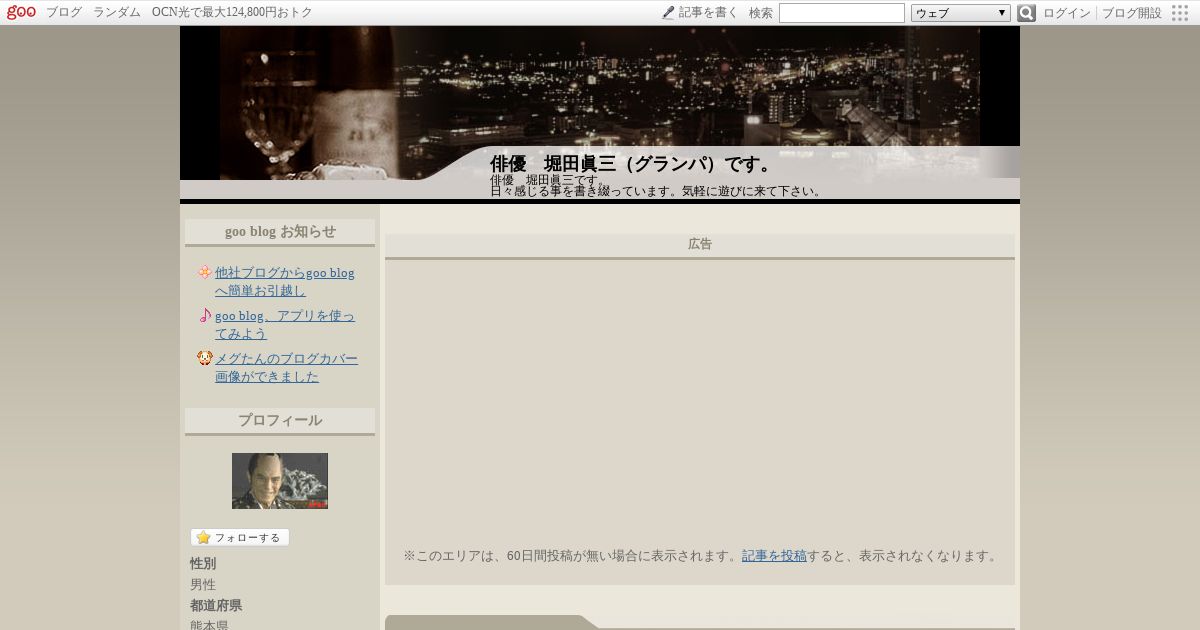Click the goo blog お知らせ heading

point(280,231)
